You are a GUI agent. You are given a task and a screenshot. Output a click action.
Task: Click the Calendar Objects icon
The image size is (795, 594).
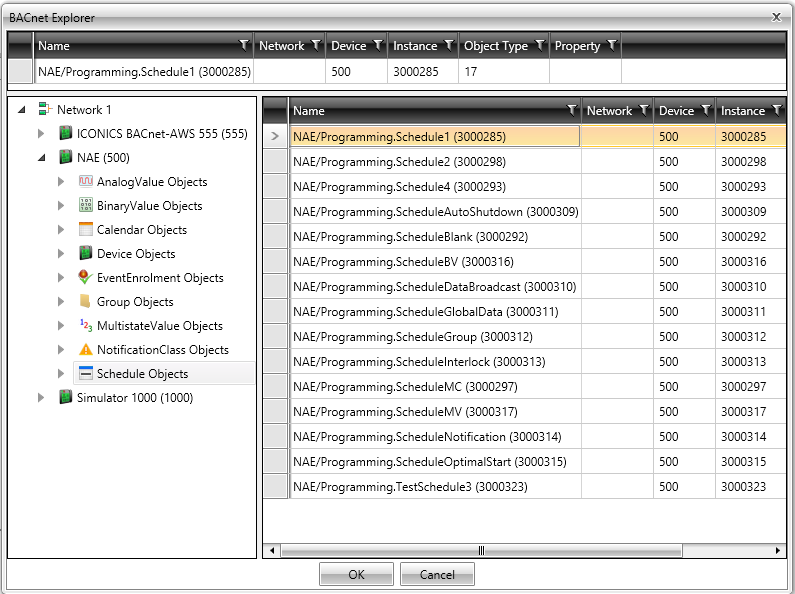(x=86, y=230)
